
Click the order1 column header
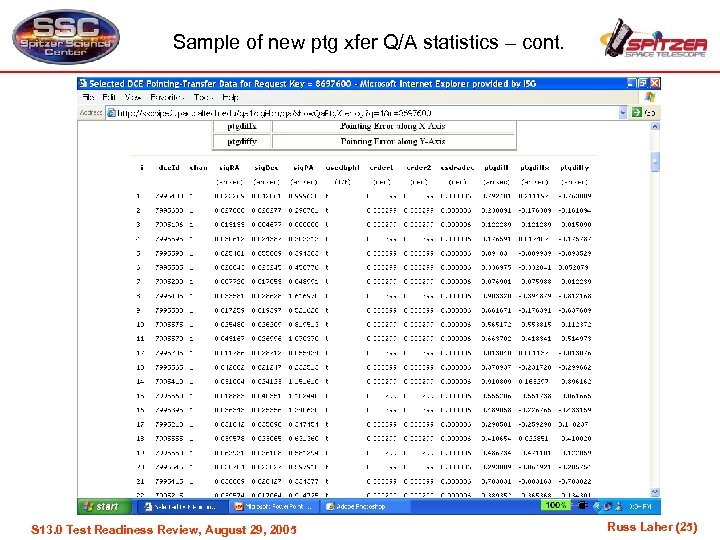pos(381,168)
